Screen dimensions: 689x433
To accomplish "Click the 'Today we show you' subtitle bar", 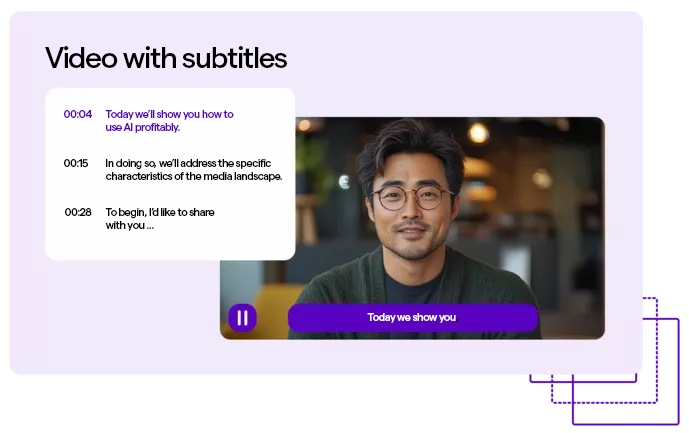I will [x=413, y=317].
